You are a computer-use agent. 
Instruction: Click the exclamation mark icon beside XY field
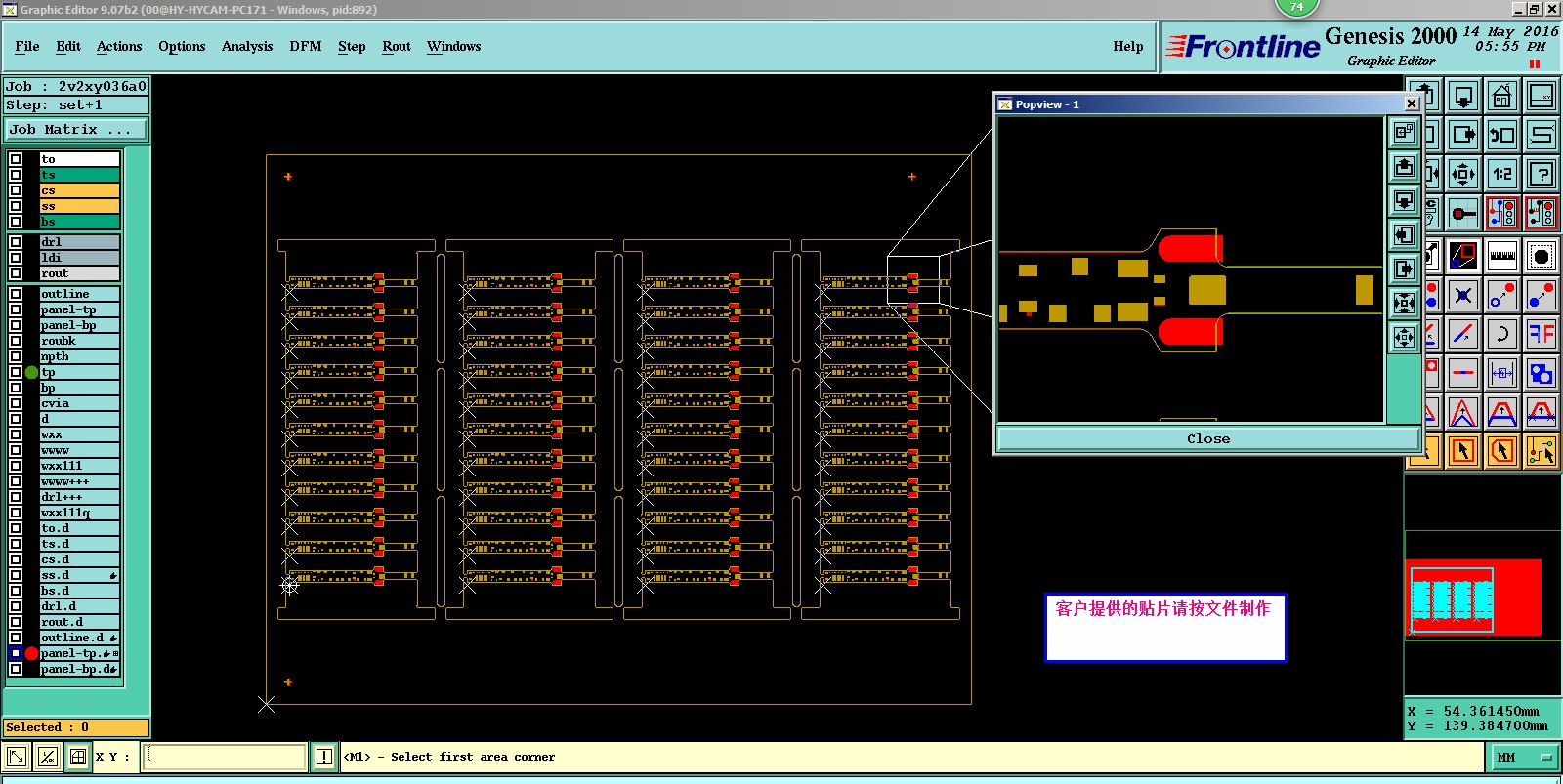(x=324, y=757)
